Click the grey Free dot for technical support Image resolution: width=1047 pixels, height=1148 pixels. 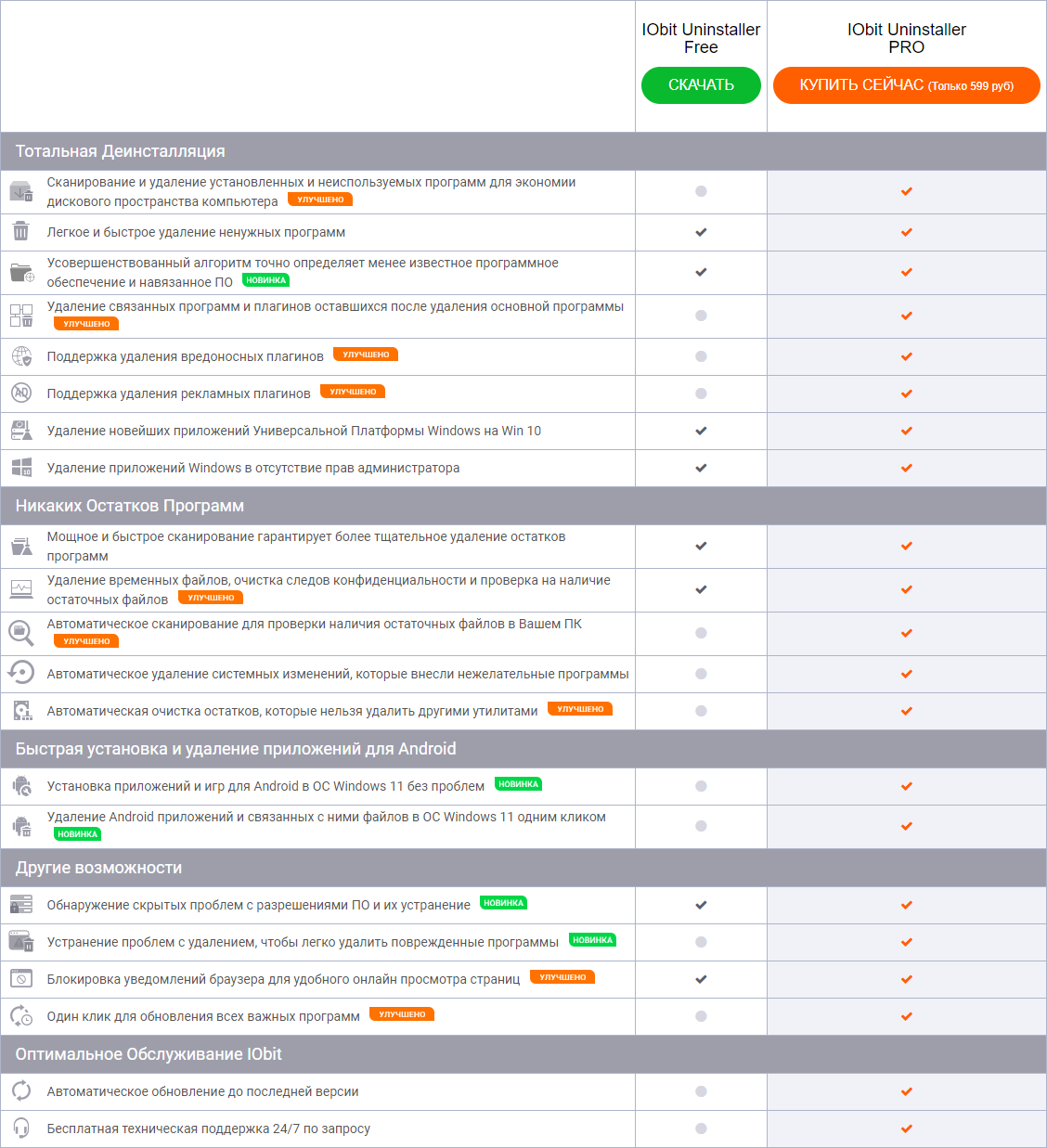point(701,1129)
